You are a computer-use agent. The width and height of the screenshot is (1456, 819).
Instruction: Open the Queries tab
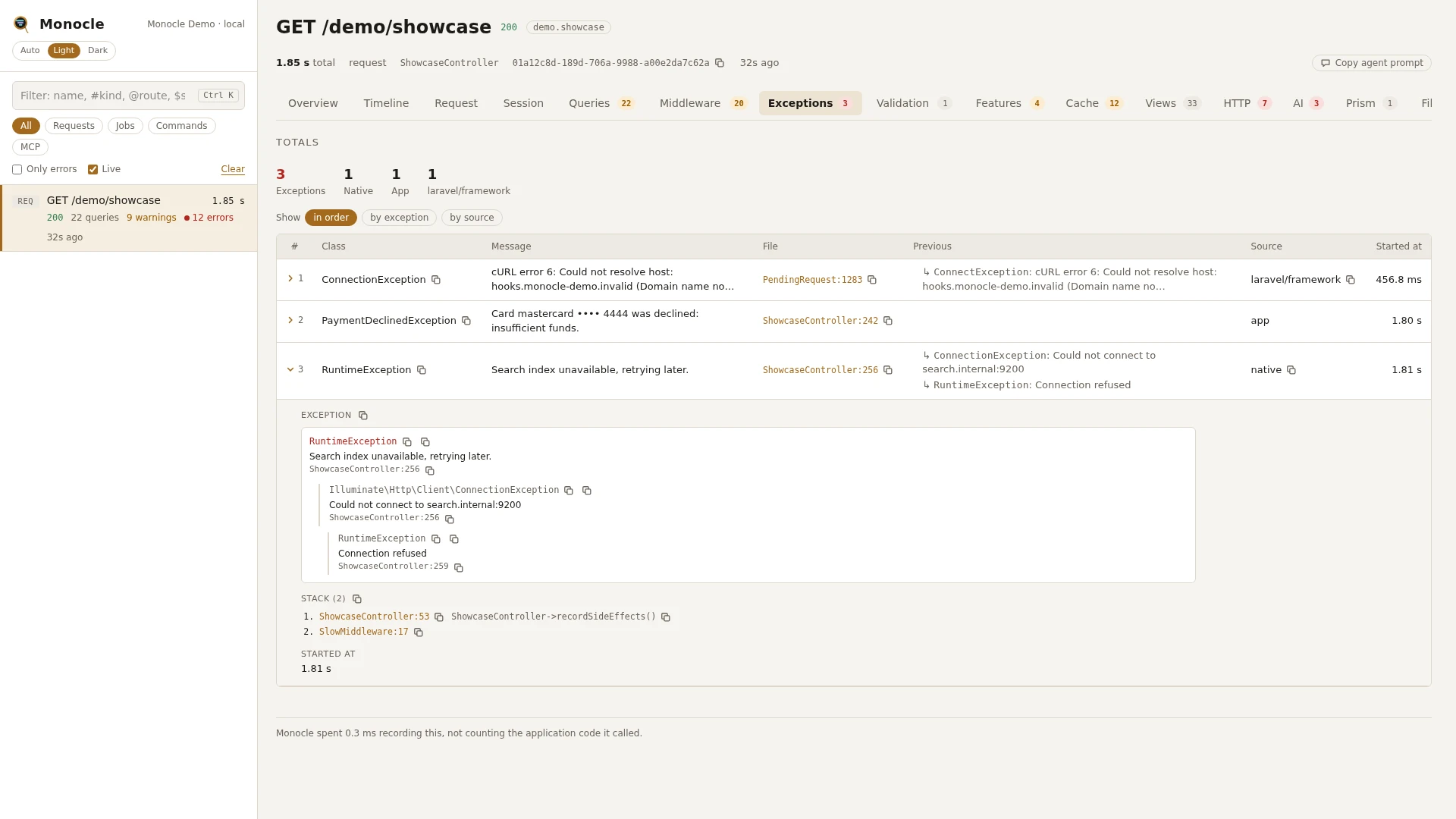(601, 103)
